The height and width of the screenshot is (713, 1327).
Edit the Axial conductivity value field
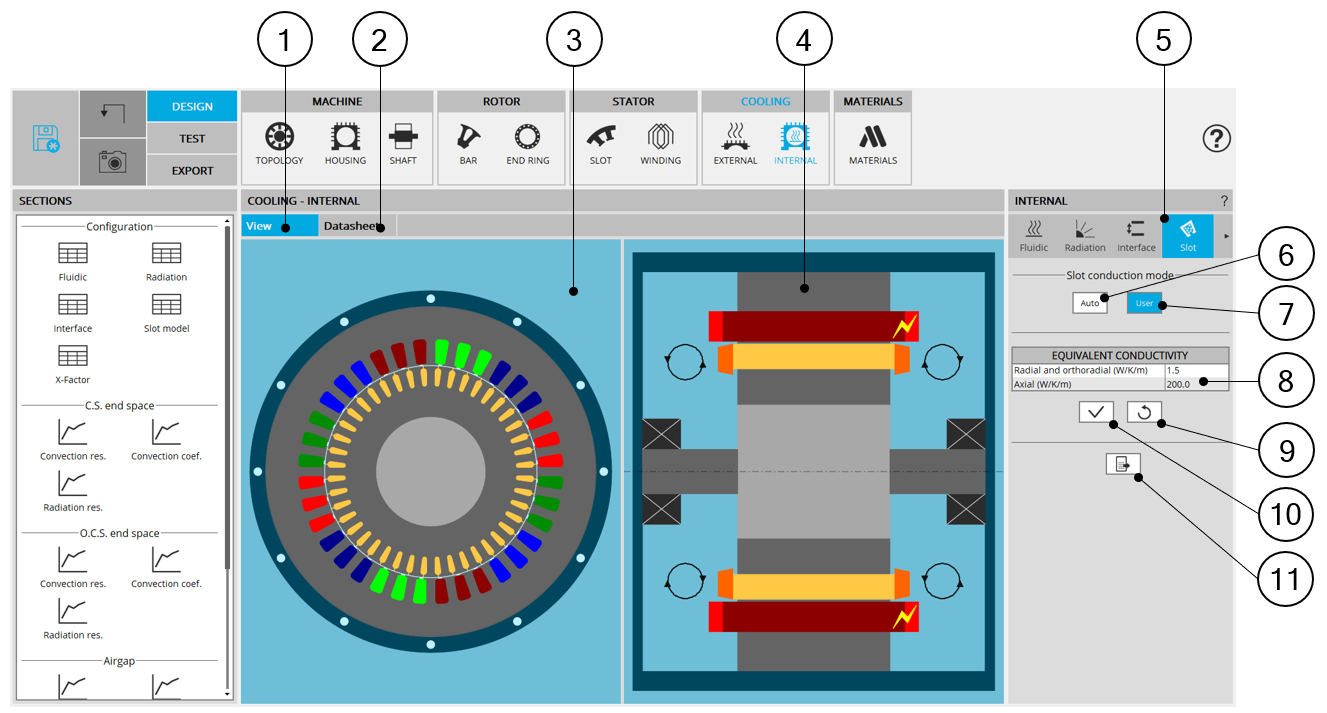click(1196, 383)
